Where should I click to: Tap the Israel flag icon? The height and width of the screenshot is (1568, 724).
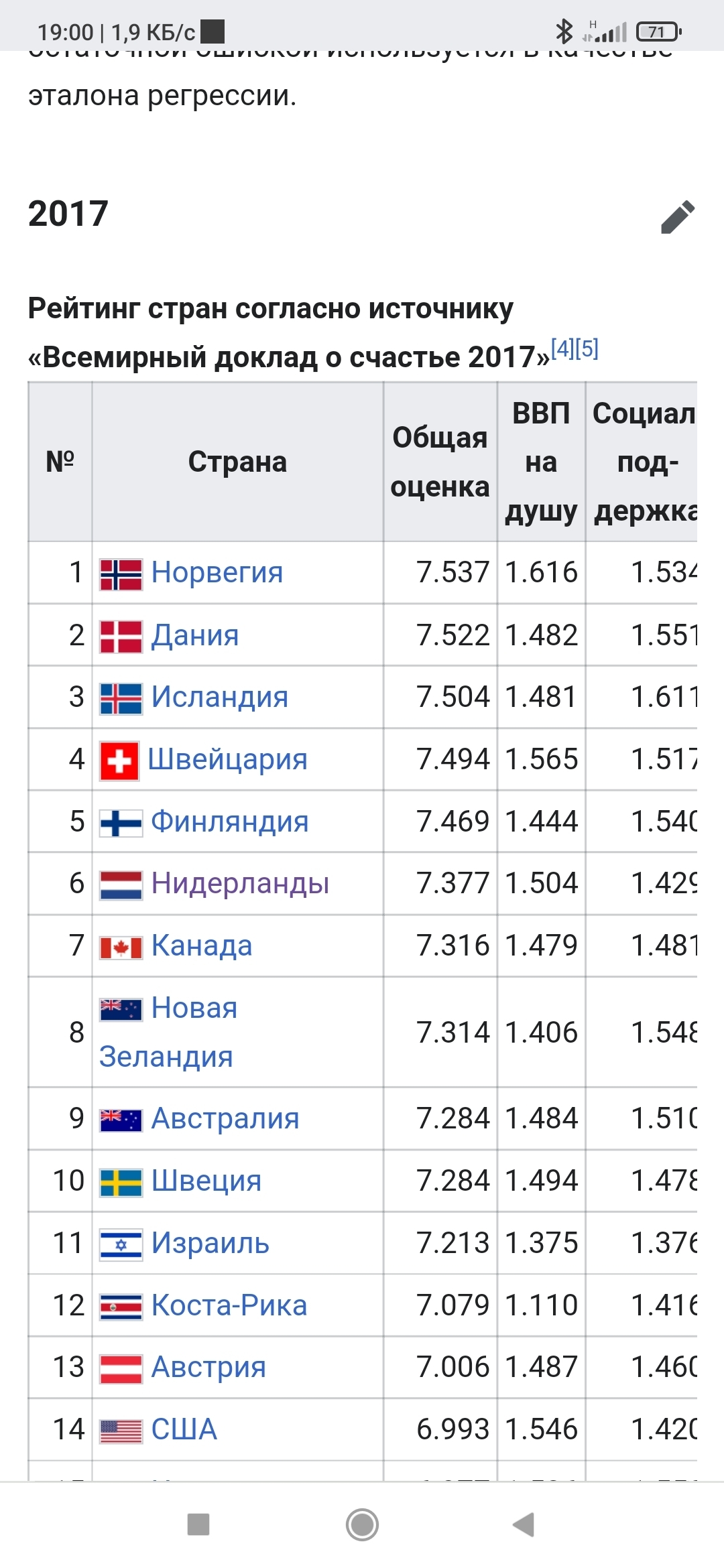point(121,1244)
